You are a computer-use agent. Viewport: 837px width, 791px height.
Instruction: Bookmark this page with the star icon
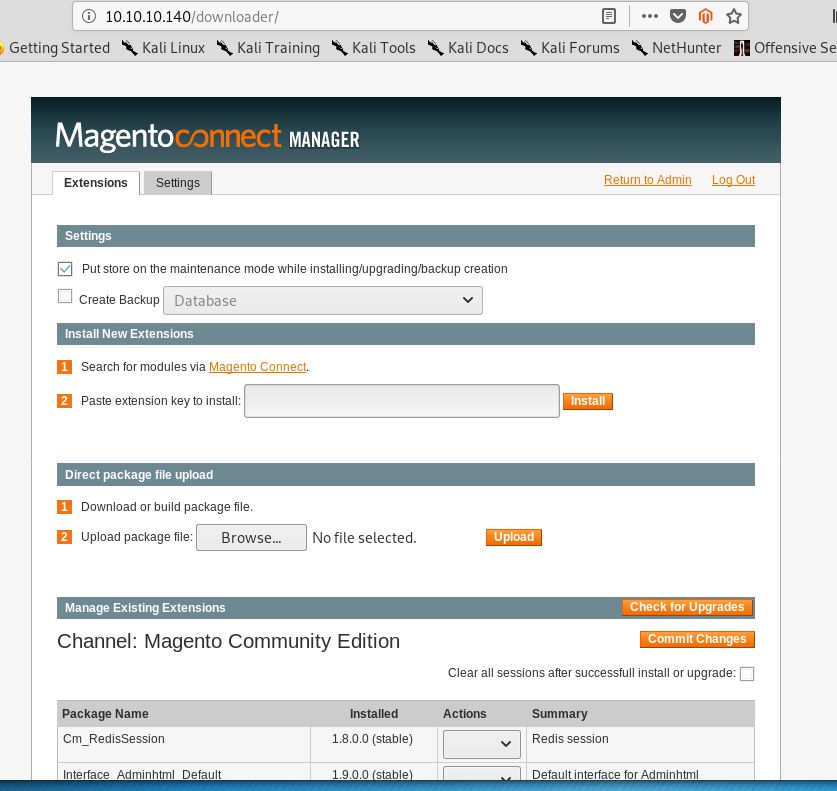(x=734, y=17)
